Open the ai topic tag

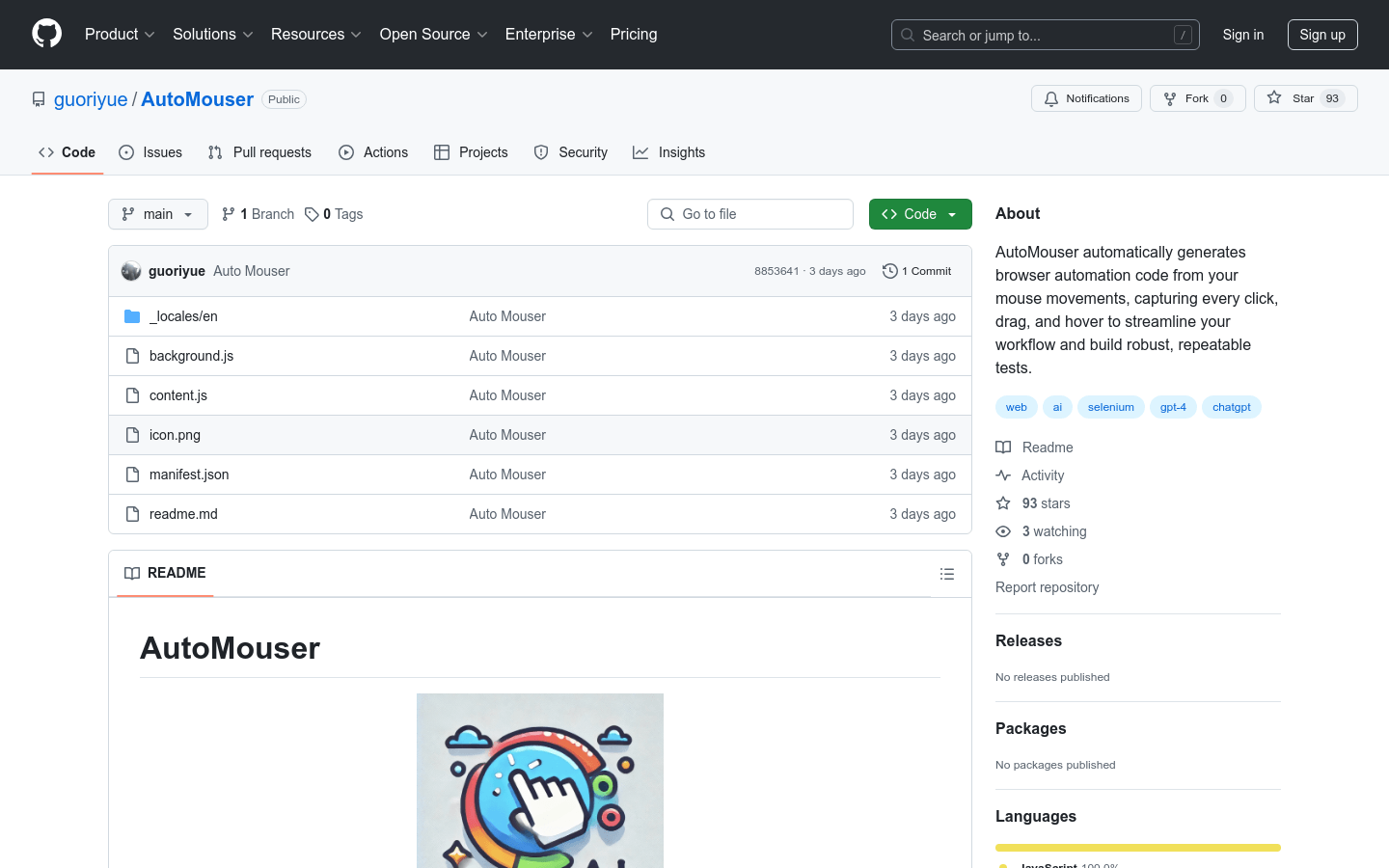[x=1057, y=407]
